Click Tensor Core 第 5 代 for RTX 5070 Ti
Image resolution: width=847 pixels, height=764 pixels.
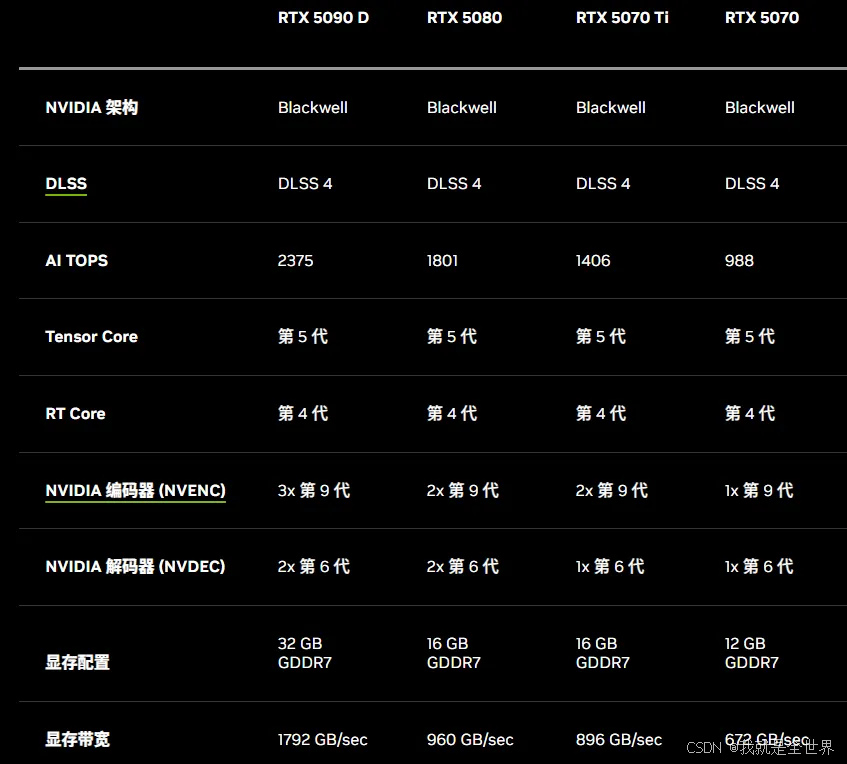(601, 337)
